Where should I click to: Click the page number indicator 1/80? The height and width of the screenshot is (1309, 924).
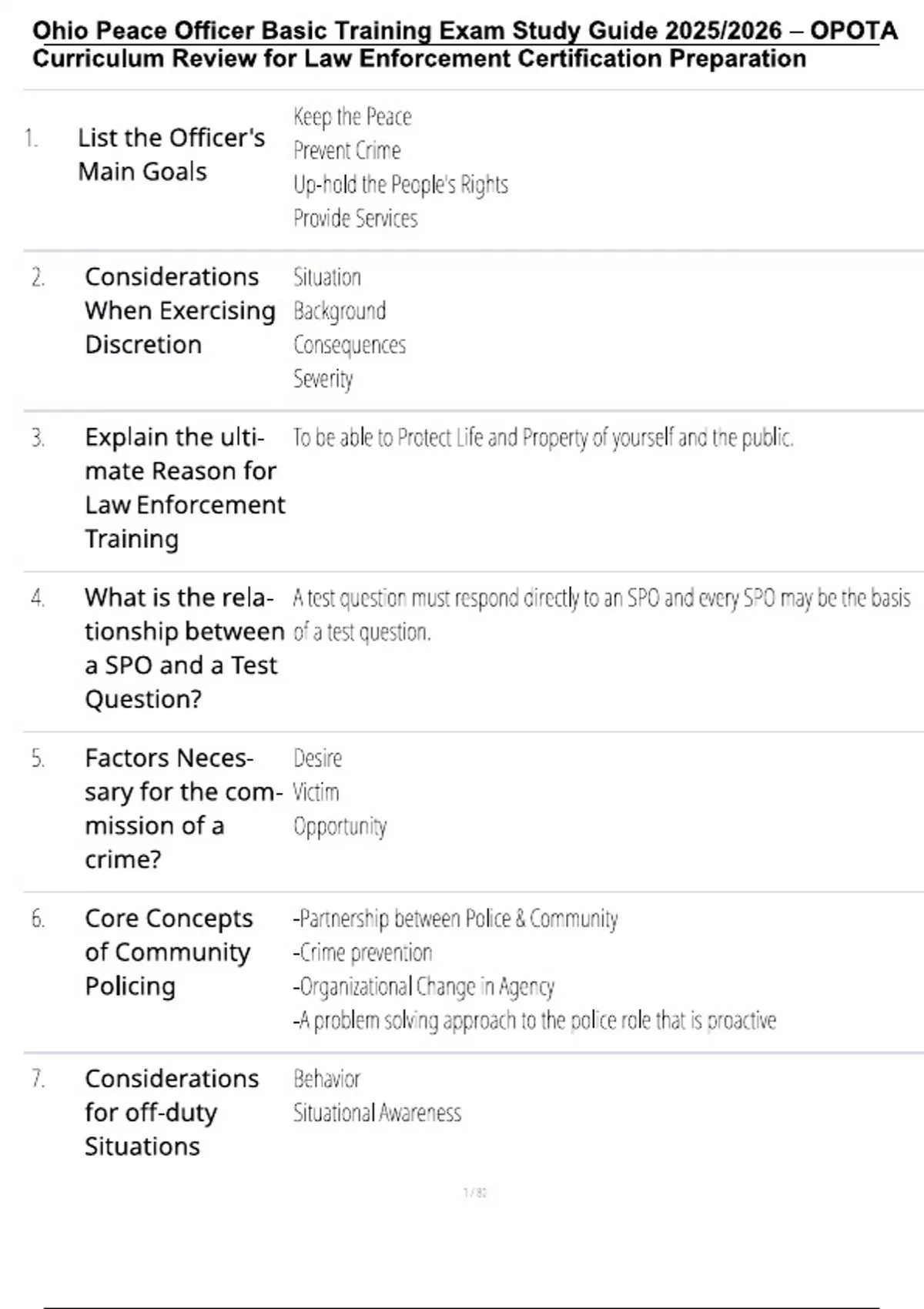[475, 1193]
